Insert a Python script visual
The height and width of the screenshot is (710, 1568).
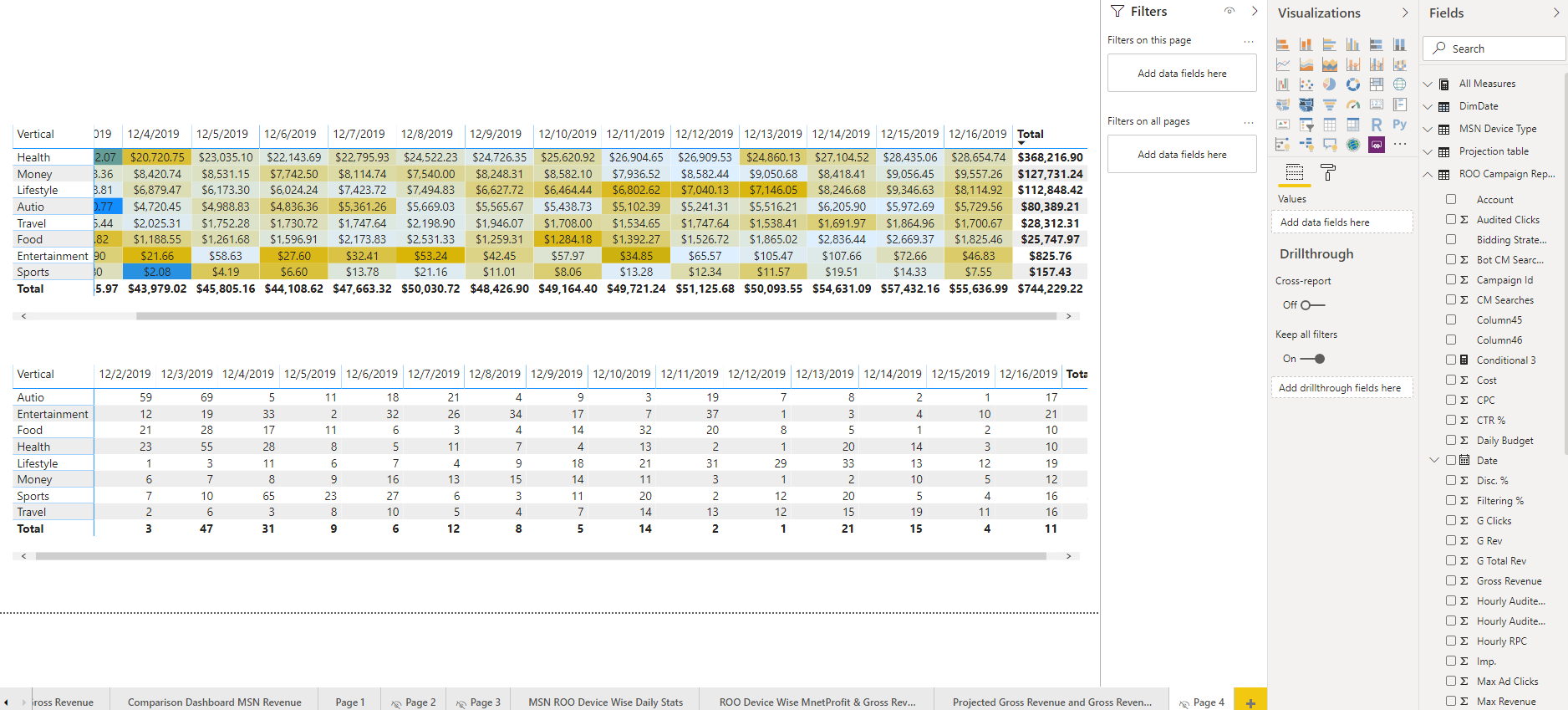(x=1400, y=125)
